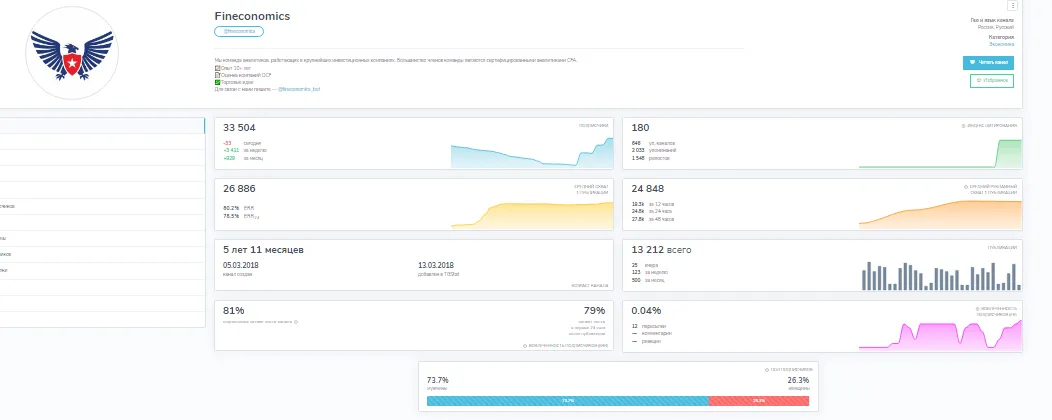
Task: Click the '81%' value in views card
Action: point(233,311)
